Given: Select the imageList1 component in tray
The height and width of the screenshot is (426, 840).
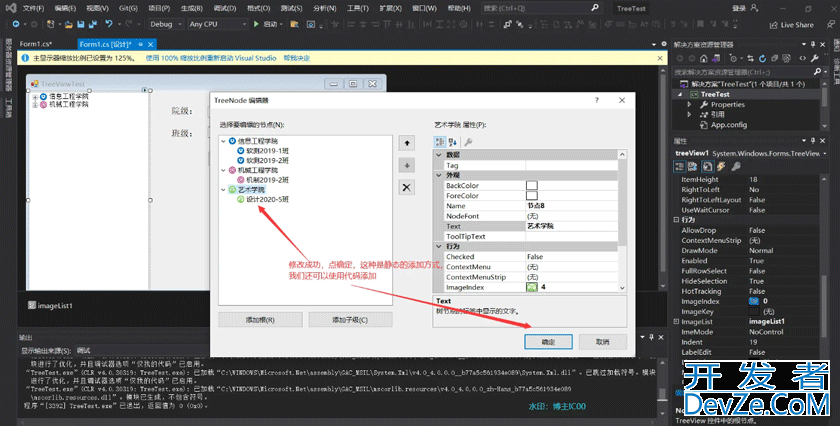Looking at the screenshot, I should click(x=50, y=305).
